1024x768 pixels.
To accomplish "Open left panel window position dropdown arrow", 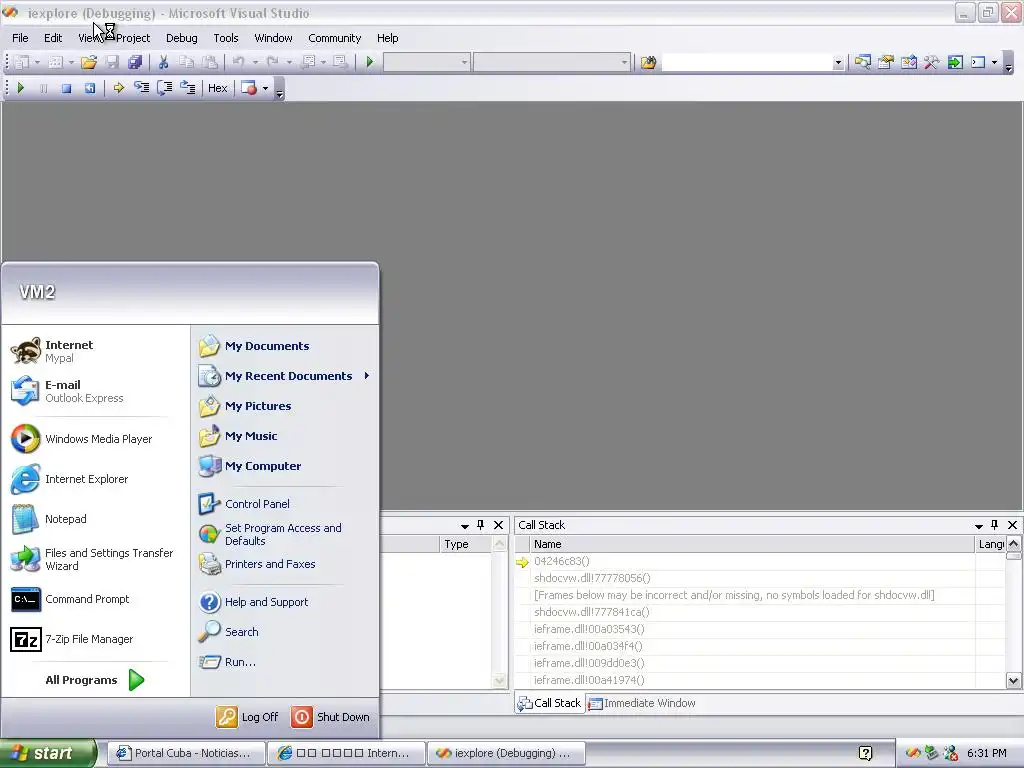I will tap(464, 526).
